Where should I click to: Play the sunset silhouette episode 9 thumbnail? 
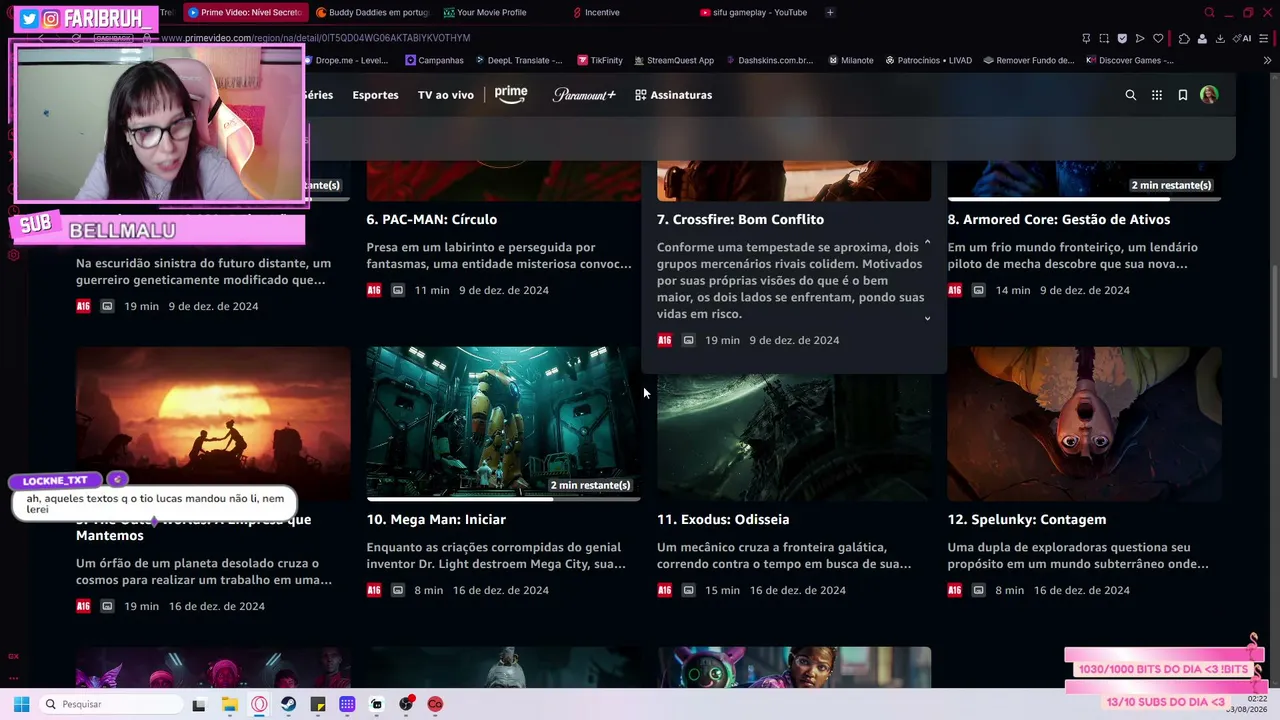pyautogui.click(x=213, y=423)
